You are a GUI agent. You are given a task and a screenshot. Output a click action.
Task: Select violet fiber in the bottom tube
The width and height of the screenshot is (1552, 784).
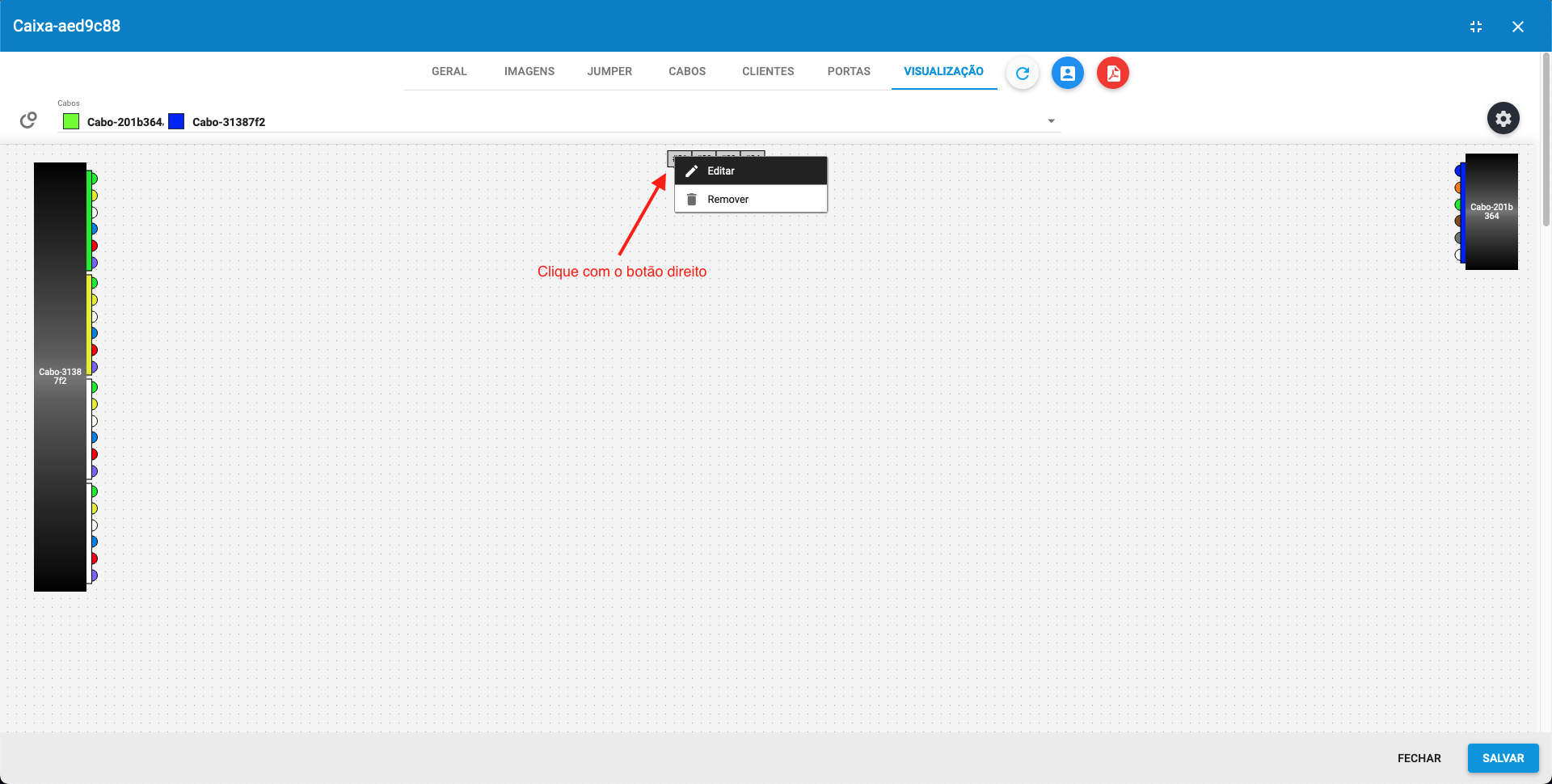coord(94,575)
